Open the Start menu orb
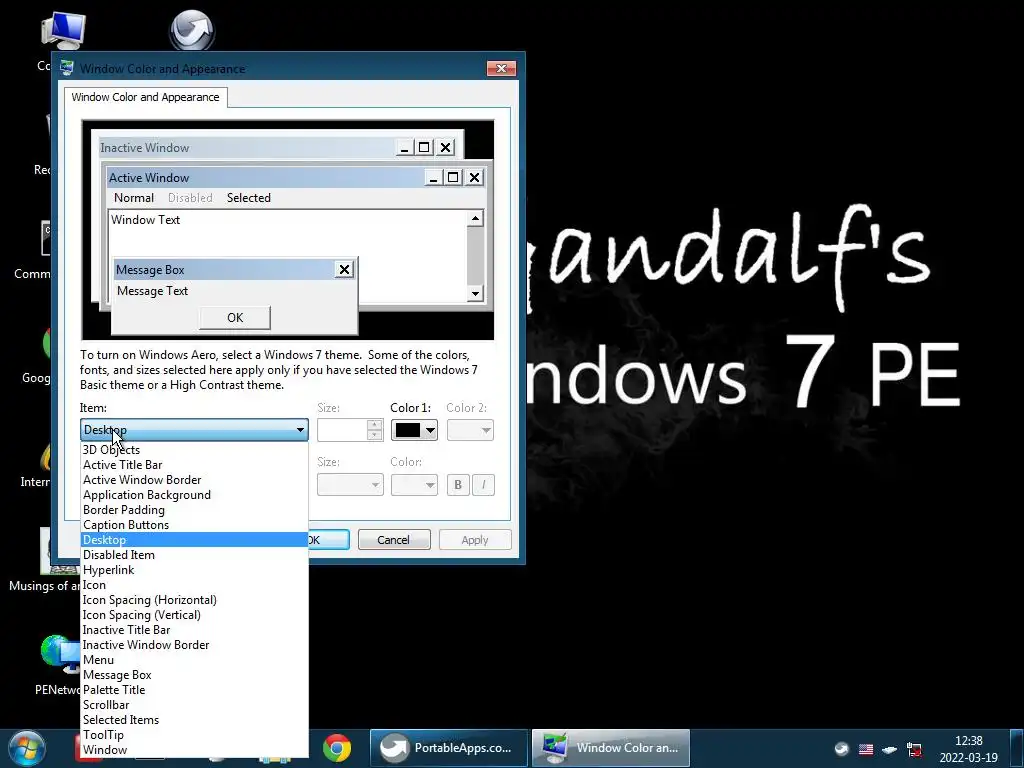The height and width of the screenshot is (768, 1024). (x=26, y=748)
